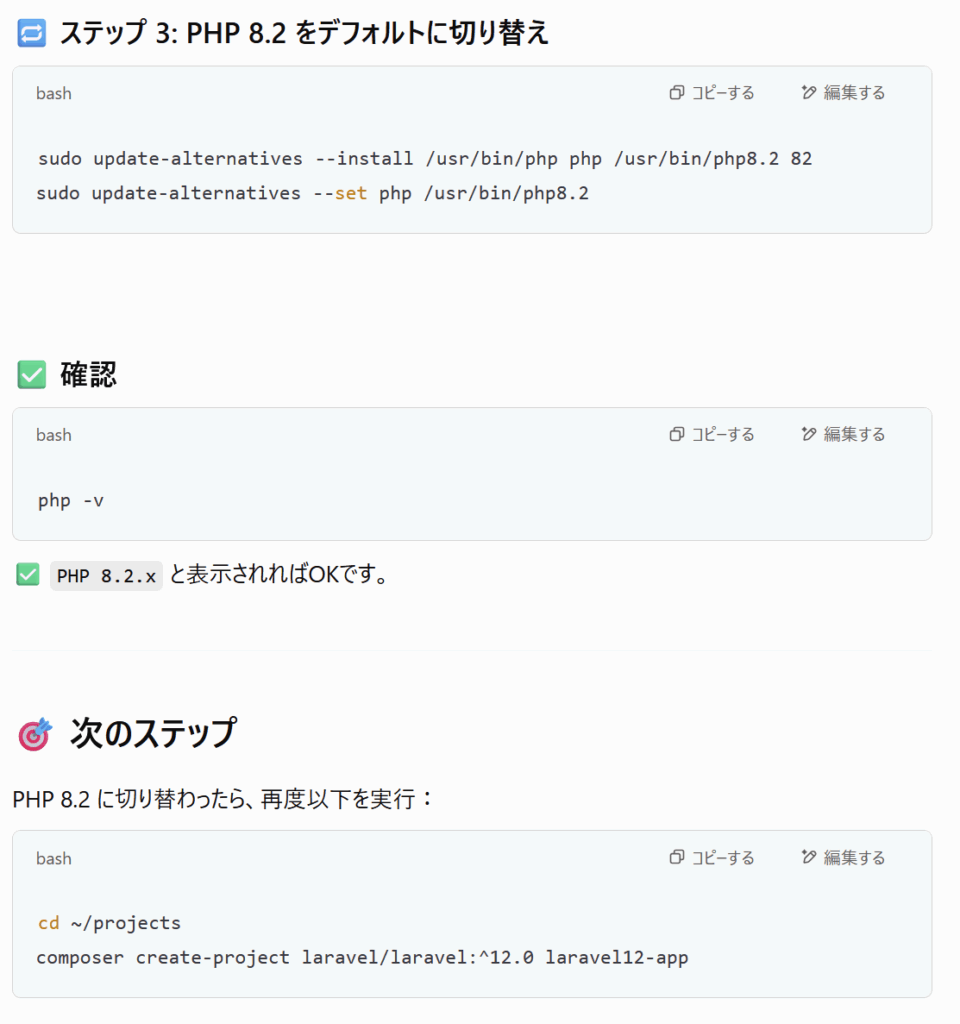Click the blue cycle arrows emoji beside ステップ 3
Screen dimensions: 960x1024
pos(31,33)
